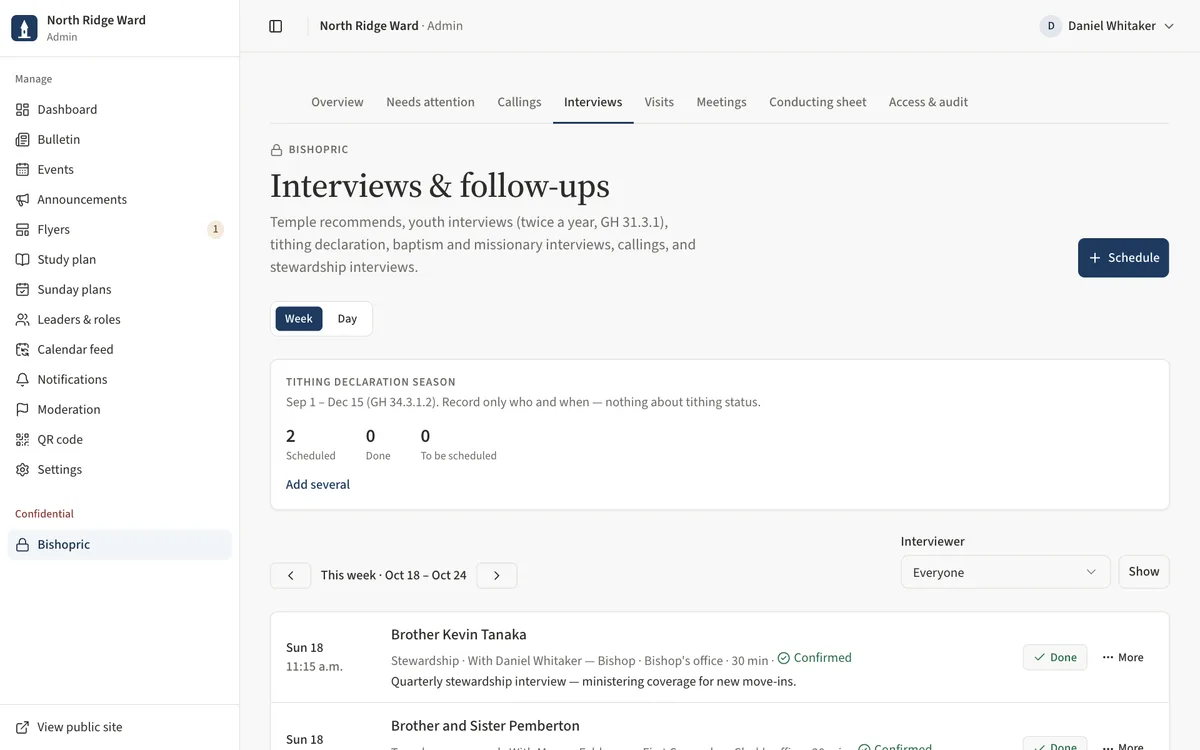Click the Brother and Sister Pemberton name
The height and width of the screenshot is (750, 1200).
(x=485, y=725)
